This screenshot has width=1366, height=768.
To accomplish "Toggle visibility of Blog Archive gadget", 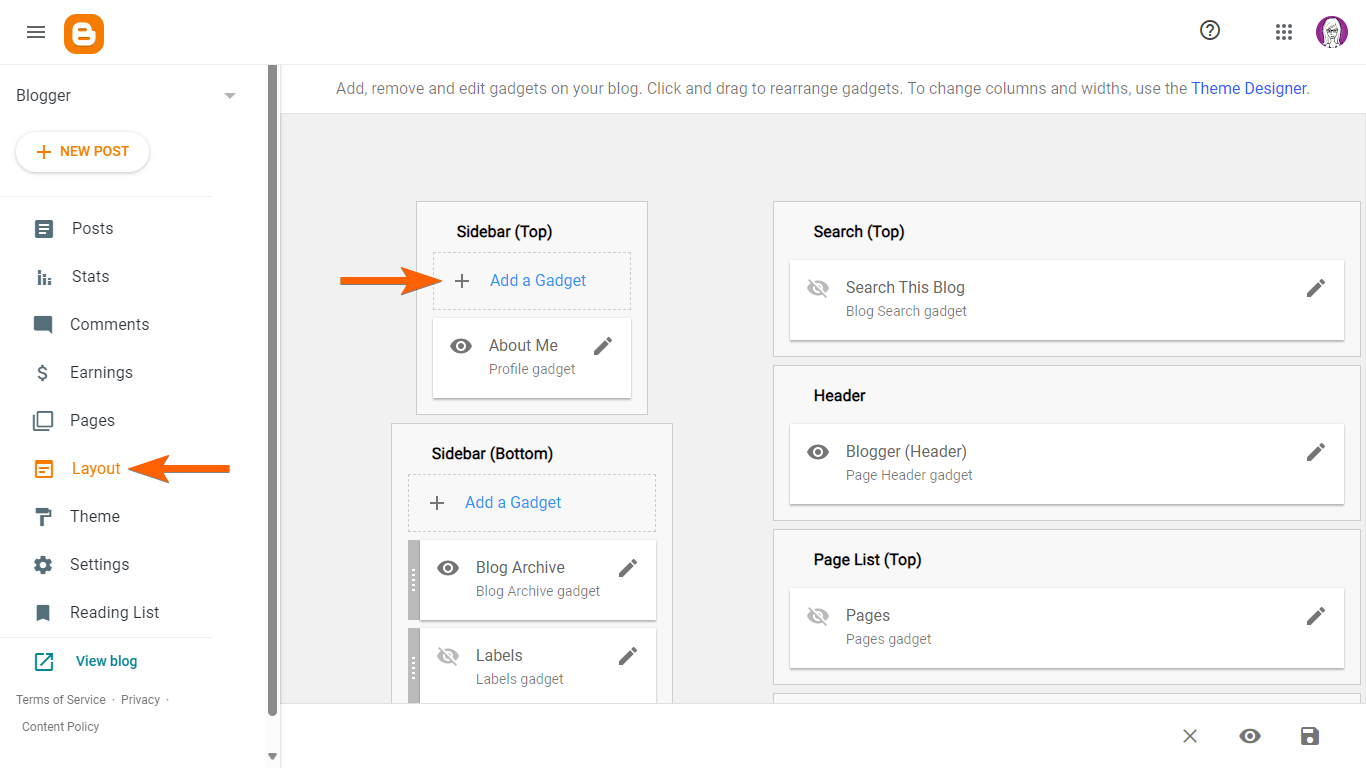I will click(448, 568).
